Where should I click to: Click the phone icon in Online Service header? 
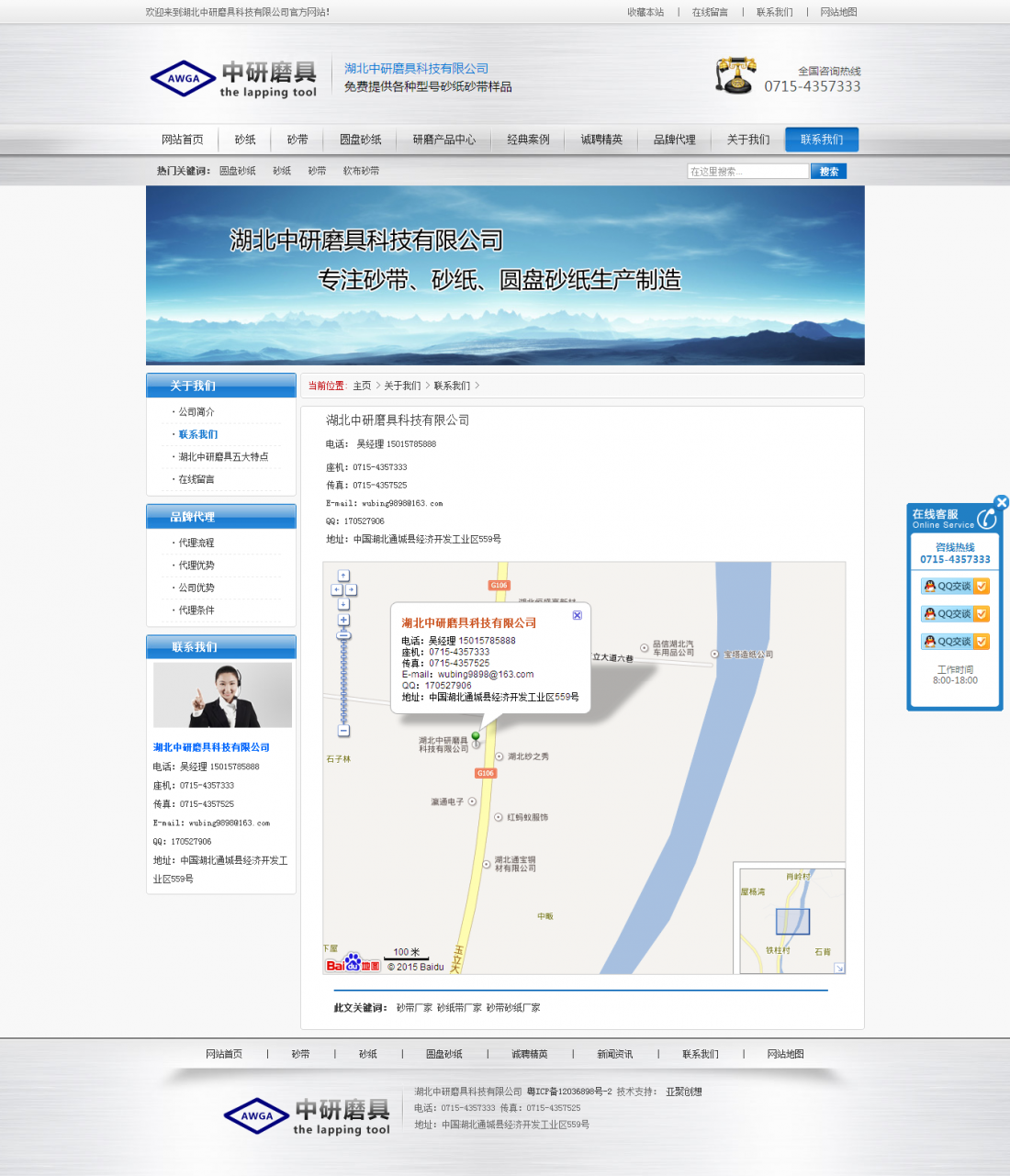[x=986, y=519]
